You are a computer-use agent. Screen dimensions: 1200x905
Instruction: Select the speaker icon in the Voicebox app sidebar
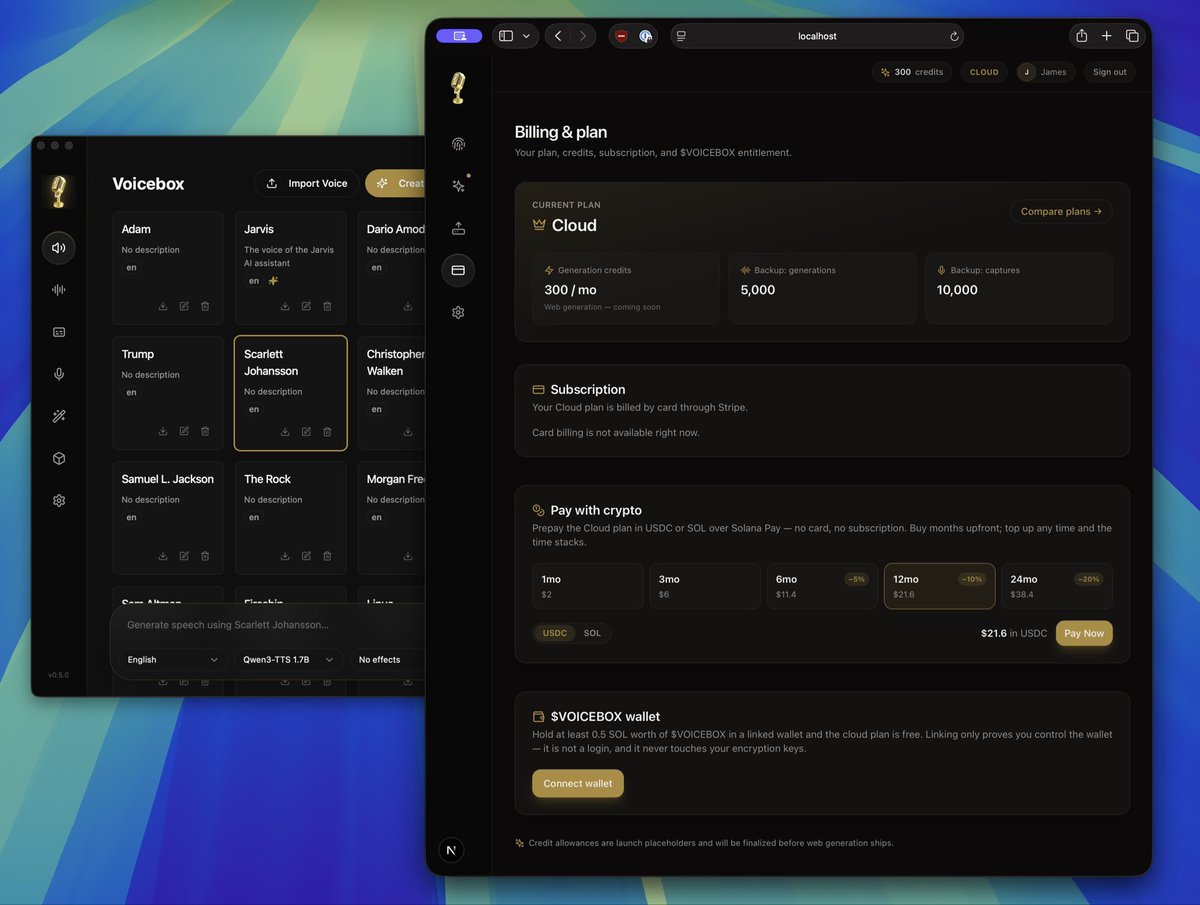(x=59, y=248)
